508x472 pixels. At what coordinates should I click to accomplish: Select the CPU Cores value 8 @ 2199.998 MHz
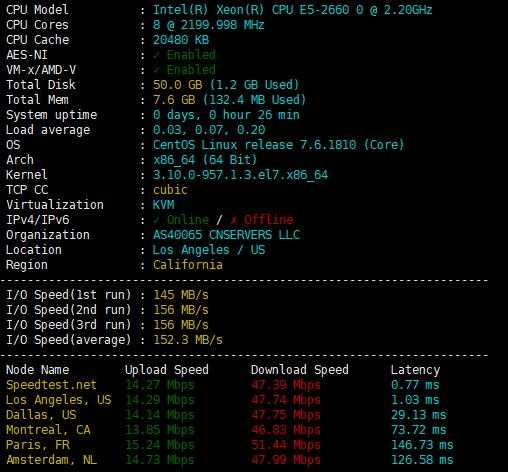pos(208,25)
